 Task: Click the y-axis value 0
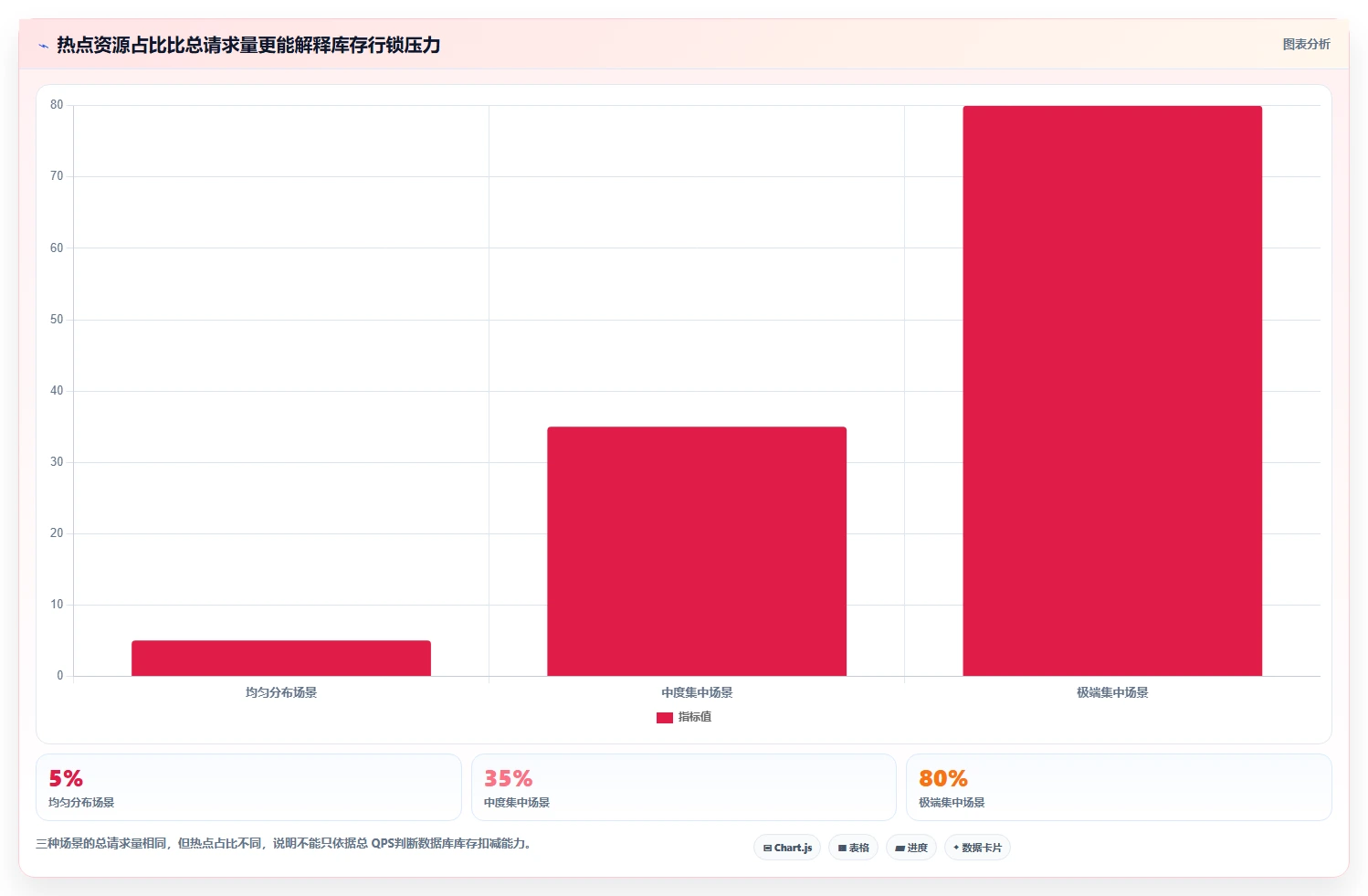pyautogui.click(x=60, y=676)
